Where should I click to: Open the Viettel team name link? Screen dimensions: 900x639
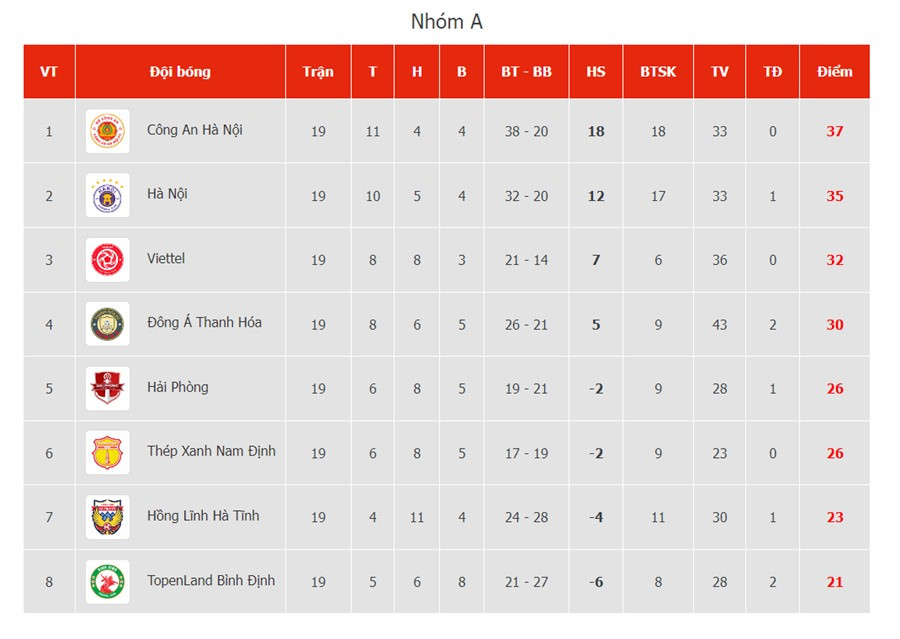(166, 259)
